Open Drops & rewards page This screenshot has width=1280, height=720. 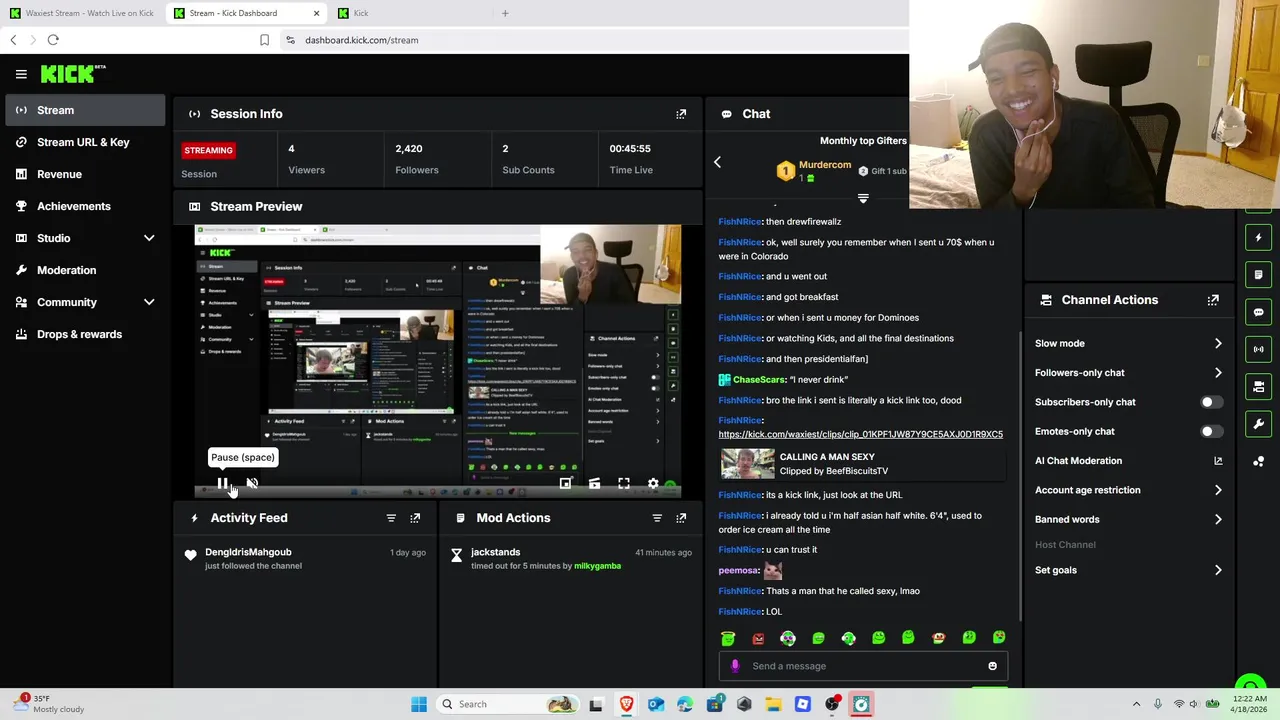(85, 334)
